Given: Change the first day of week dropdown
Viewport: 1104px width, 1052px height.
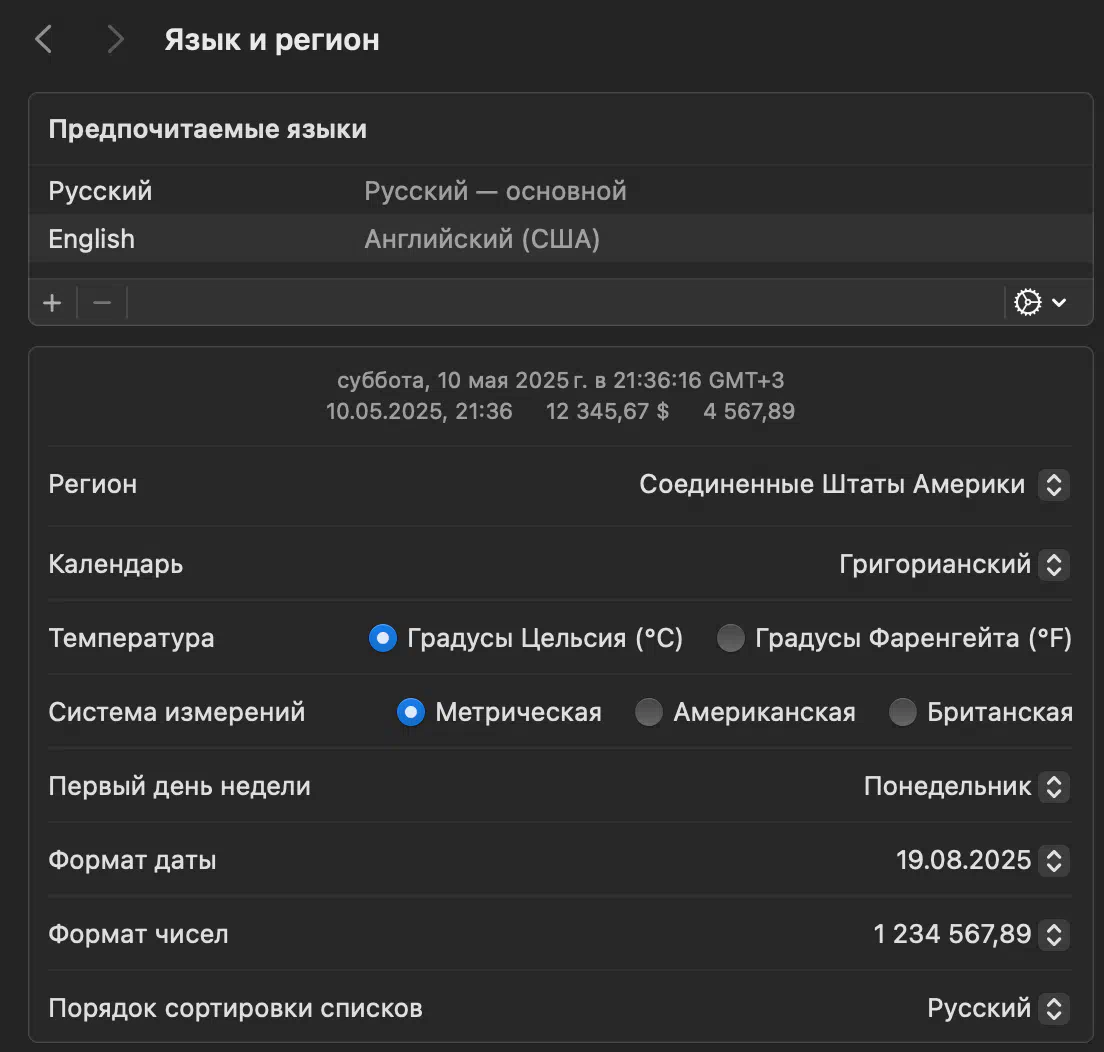Looking at the screenshot, I should tap(1052, 787).
